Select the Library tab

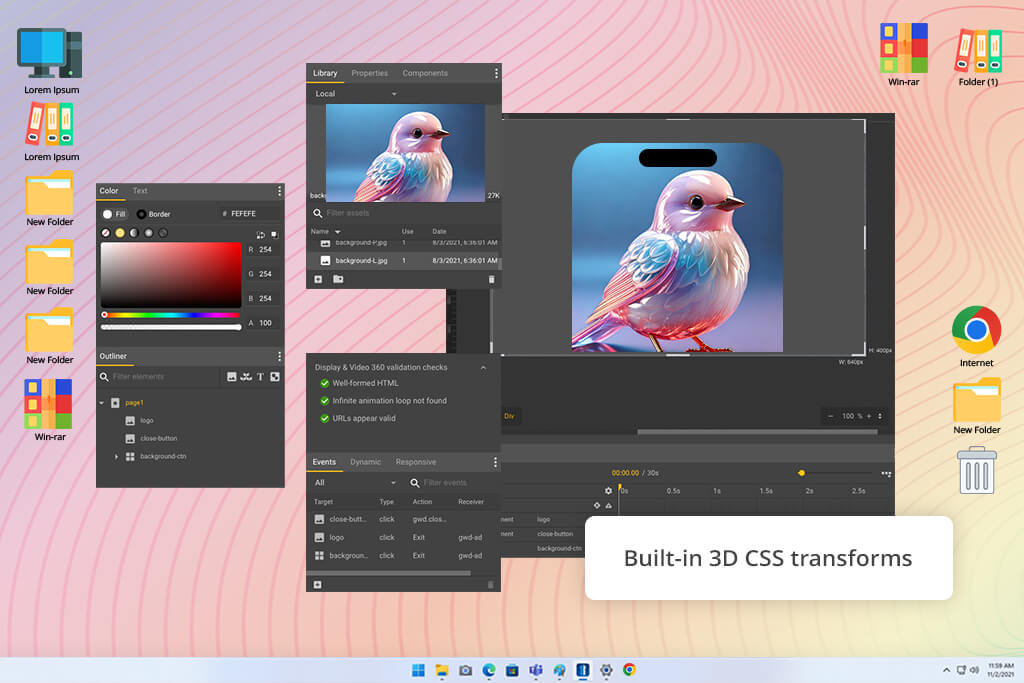pos(325,73)
